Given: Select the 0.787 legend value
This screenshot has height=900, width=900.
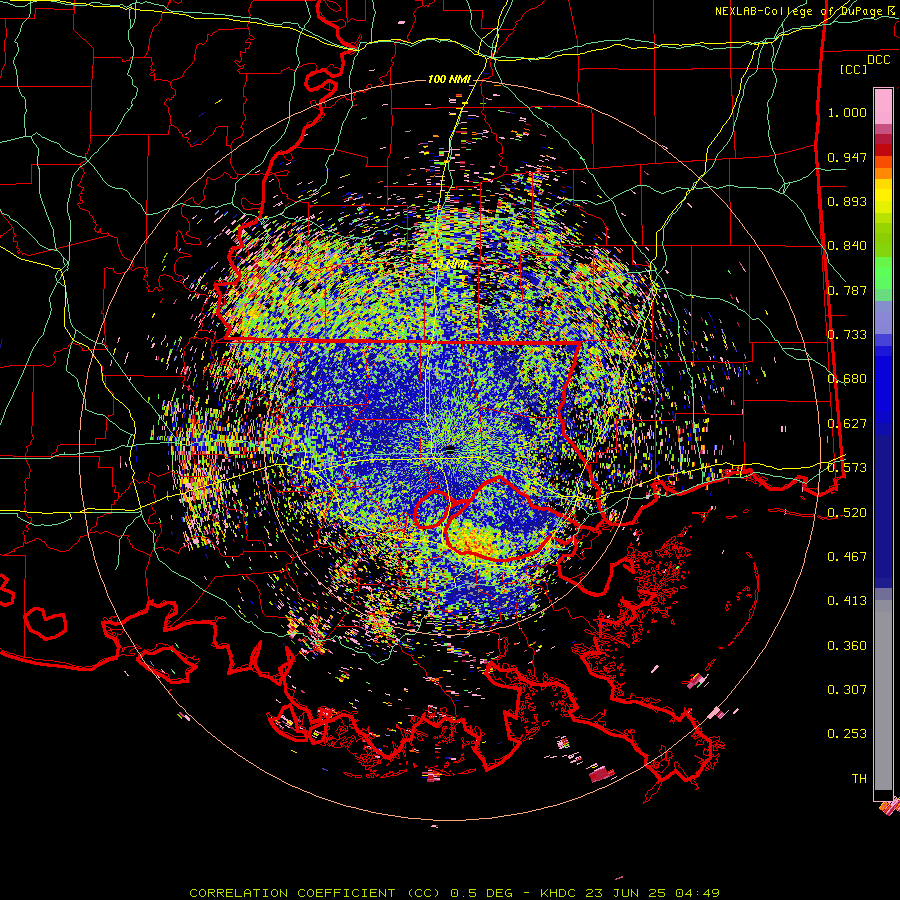Looking at the screenshot, I should coord(847,290).
